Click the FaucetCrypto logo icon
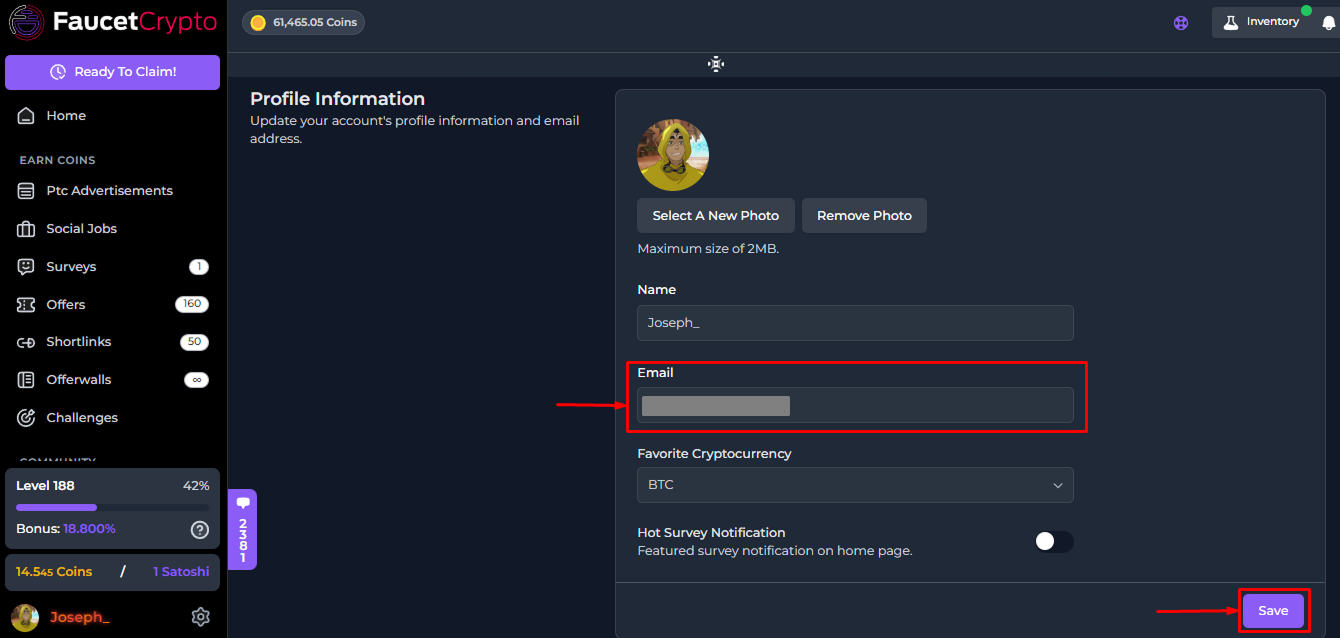This screenshot has height=638, width=1340. [x=26, y=22]
